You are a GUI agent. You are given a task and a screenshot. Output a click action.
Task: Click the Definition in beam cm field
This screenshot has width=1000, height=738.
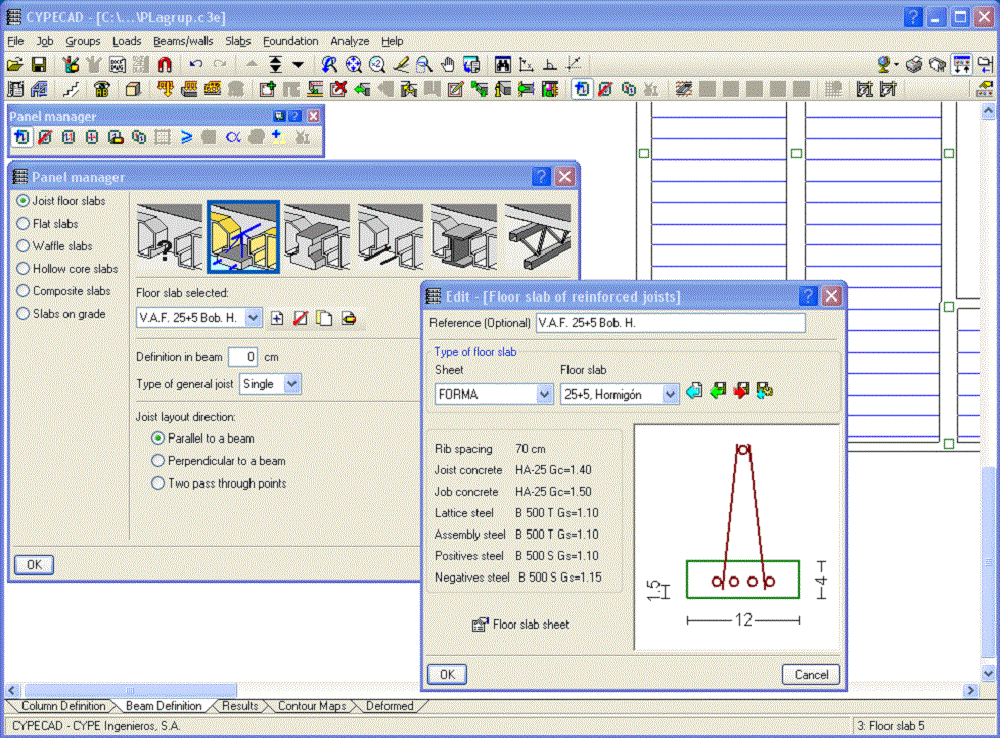[x=243, y=357]
